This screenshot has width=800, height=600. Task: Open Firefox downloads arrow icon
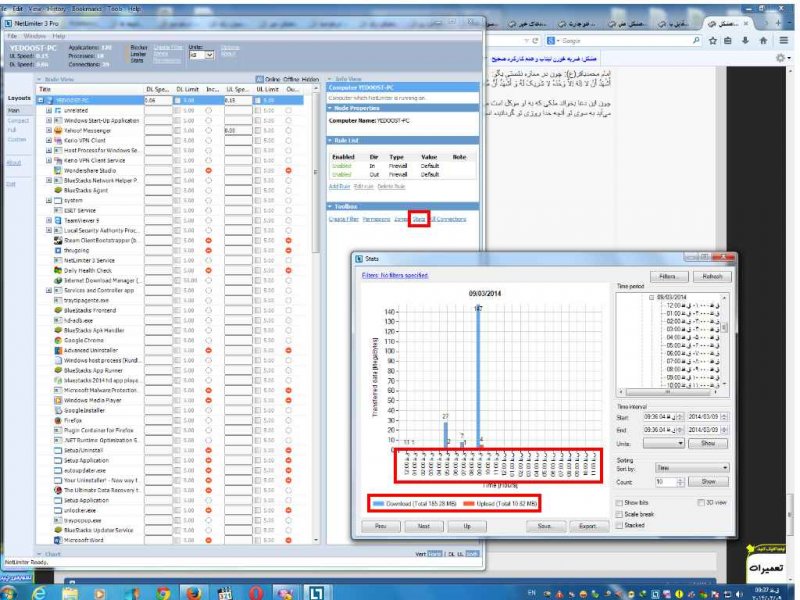coord(745,40)
